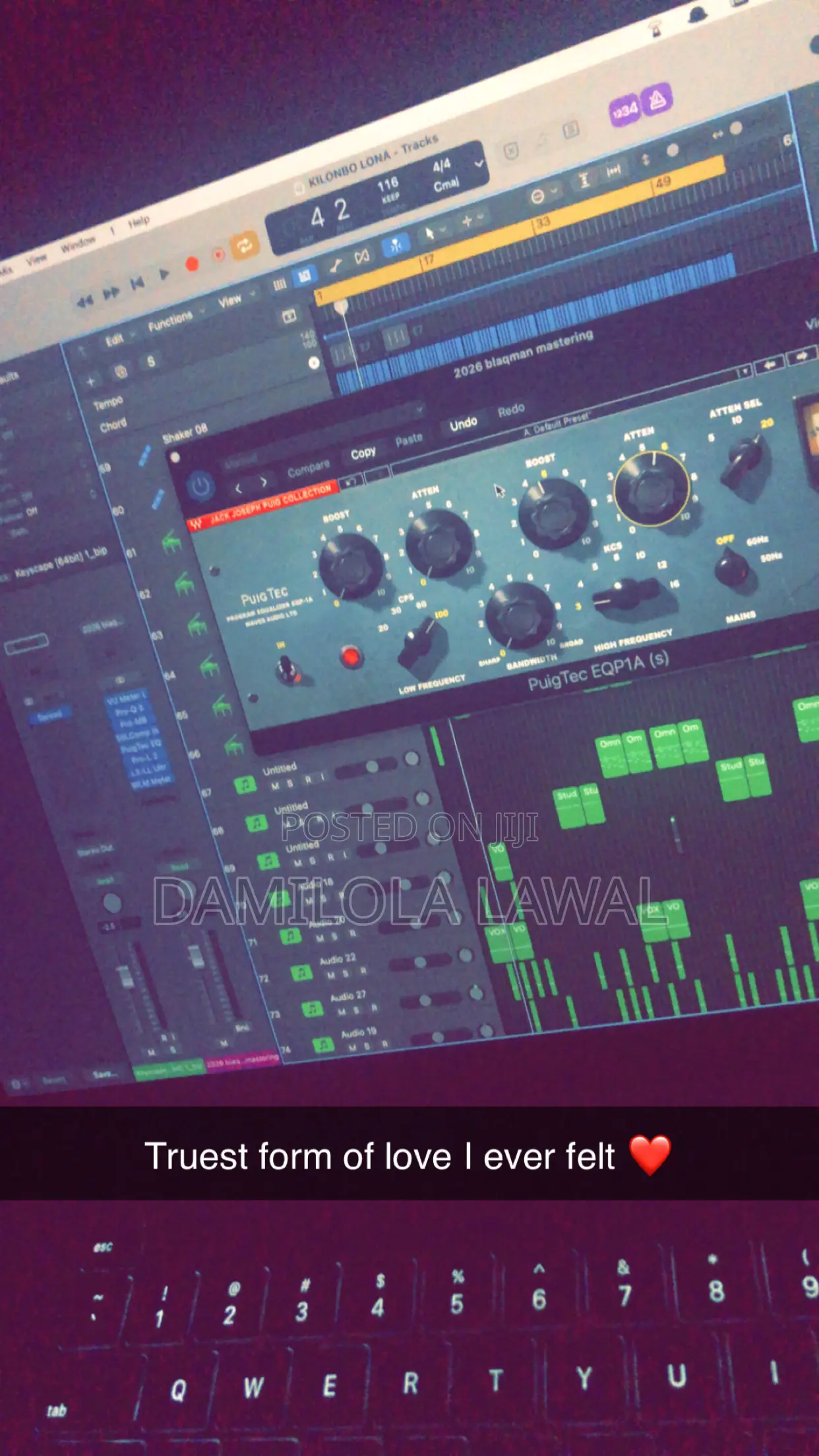Click the Capture Recording button
819x1456 pixels.
tap(218, 255)
